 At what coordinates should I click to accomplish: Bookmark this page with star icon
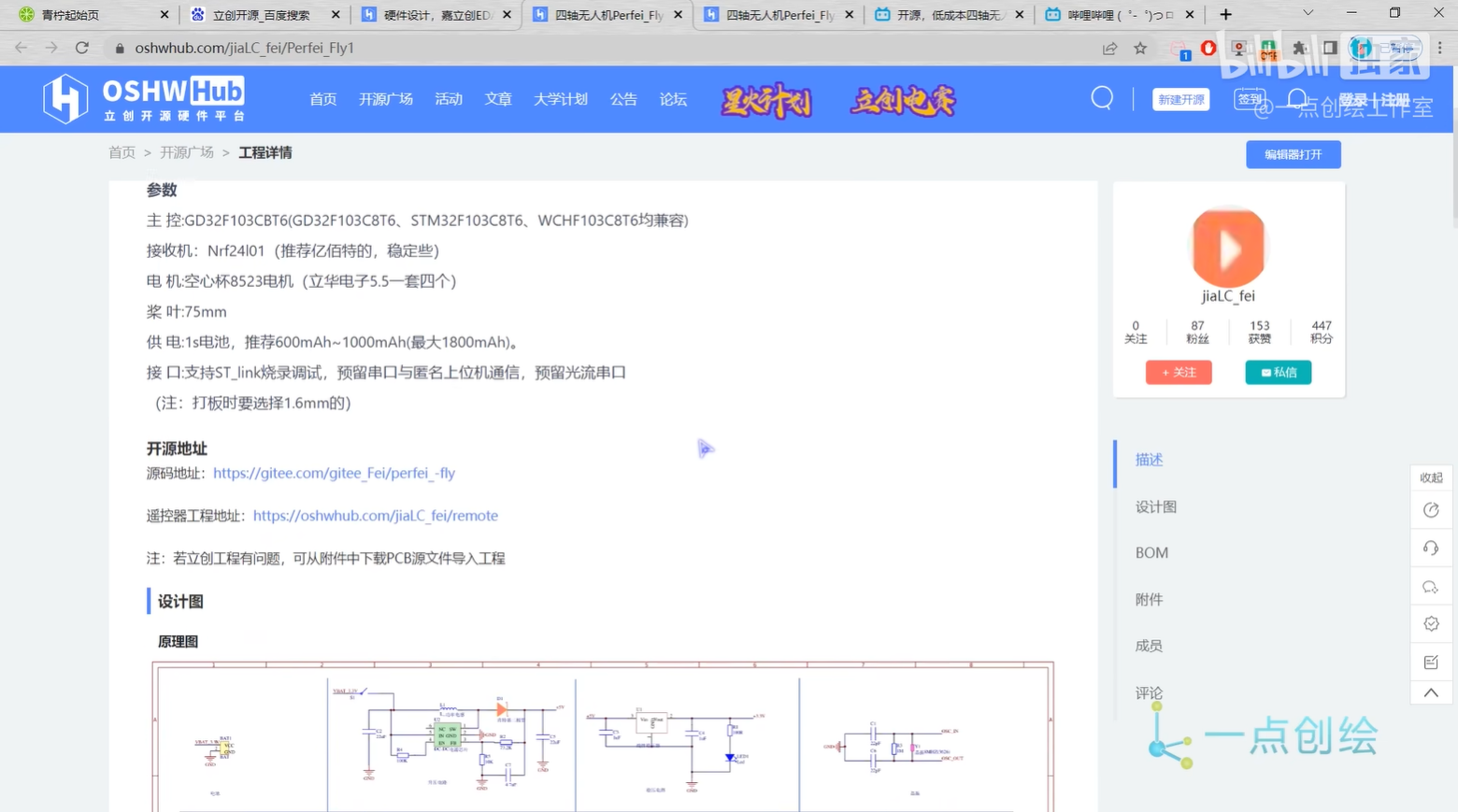(1140, 48)
